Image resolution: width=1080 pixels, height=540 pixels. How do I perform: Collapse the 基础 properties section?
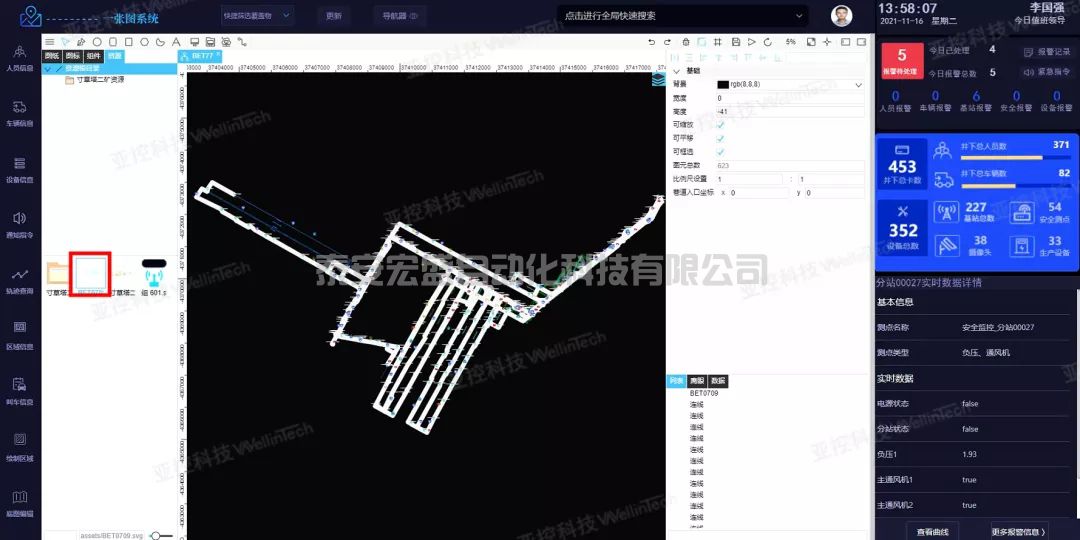point(676,71)
